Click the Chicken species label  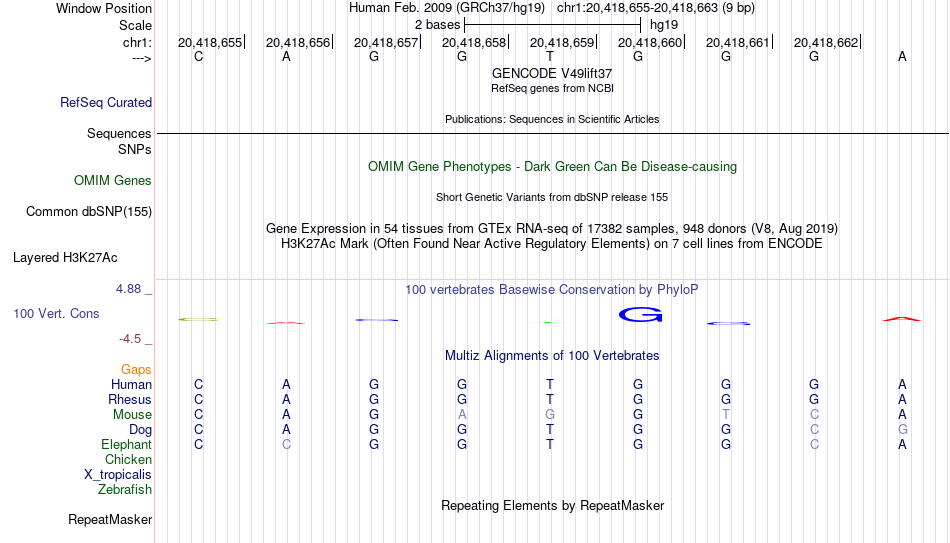(128, 459)
